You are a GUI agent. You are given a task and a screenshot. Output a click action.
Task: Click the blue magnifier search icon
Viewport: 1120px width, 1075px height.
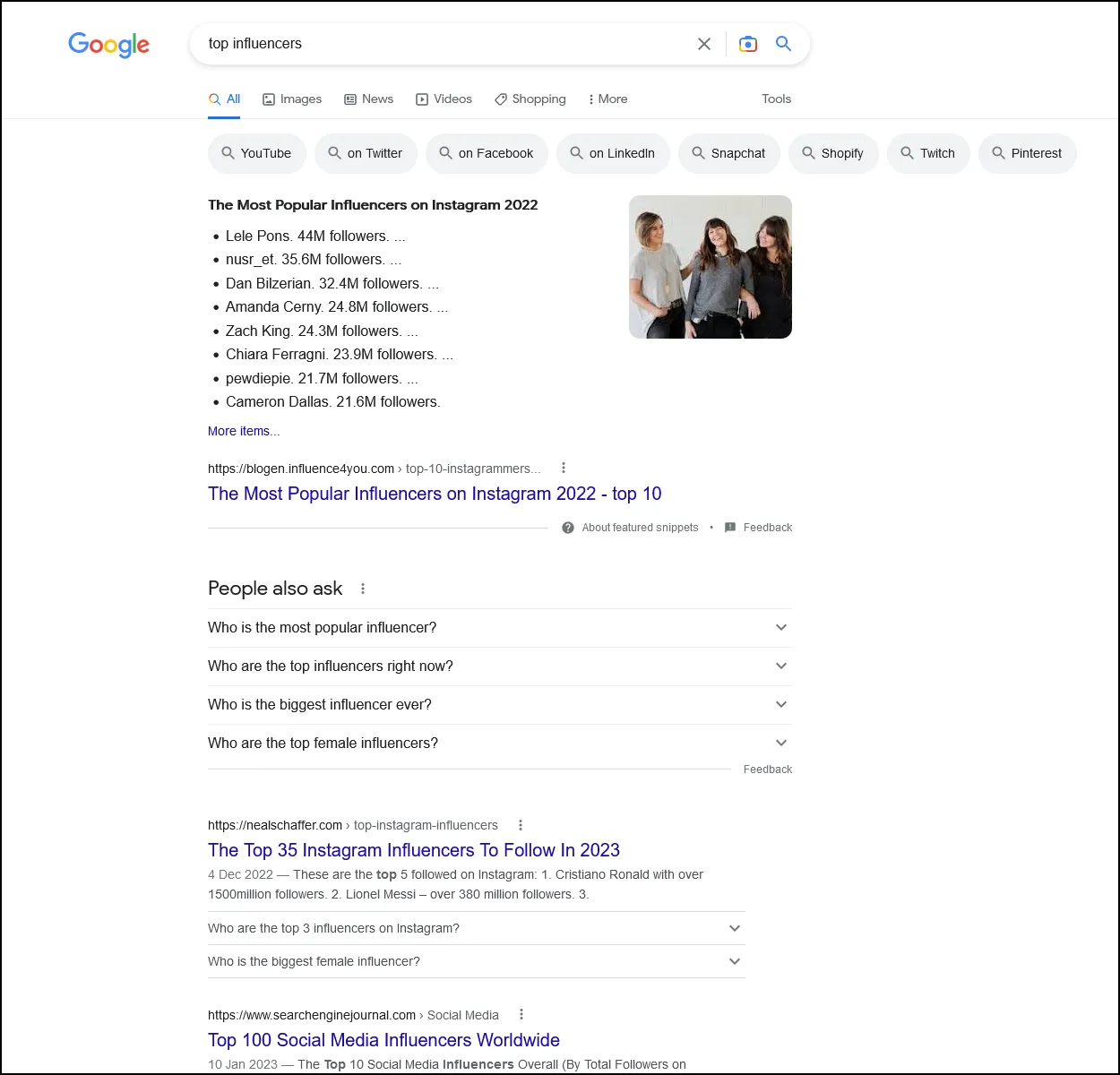click(x=783, y=44)
